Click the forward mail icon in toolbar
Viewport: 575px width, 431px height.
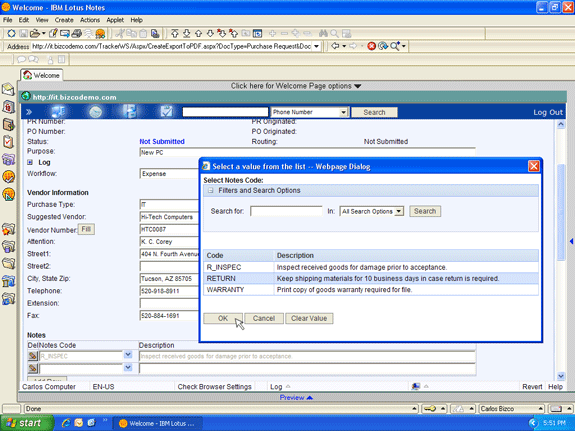click(x=65, y=34)
